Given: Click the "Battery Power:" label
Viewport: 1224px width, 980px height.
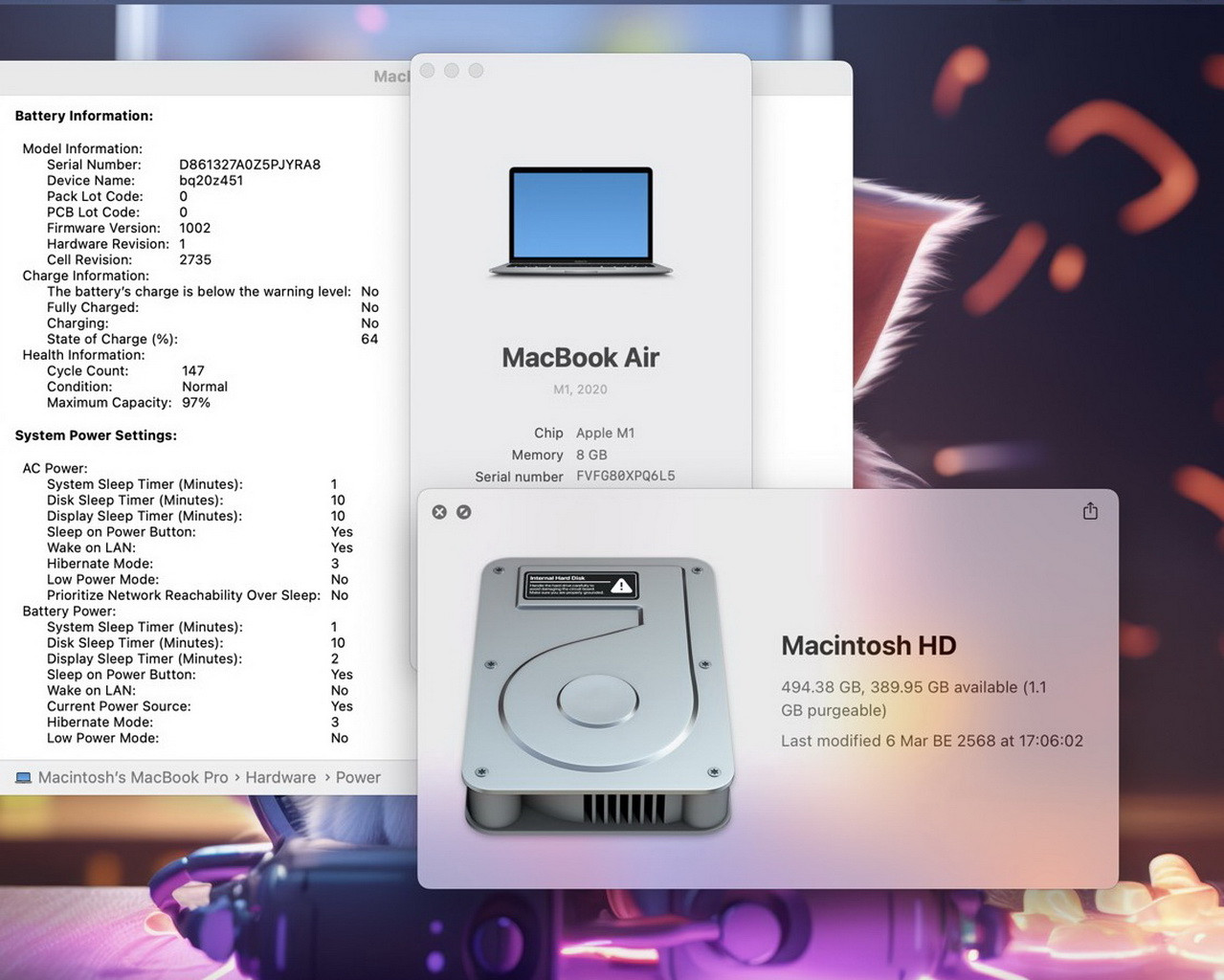Looking at the screenshot, I should point(69,611).
